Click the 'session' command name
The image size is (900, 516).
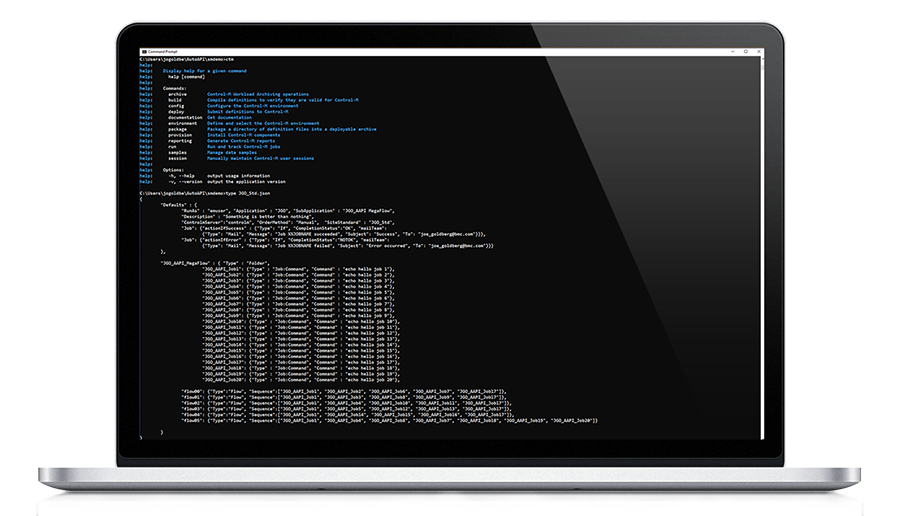pyautogui.click(x=177, y=158)
